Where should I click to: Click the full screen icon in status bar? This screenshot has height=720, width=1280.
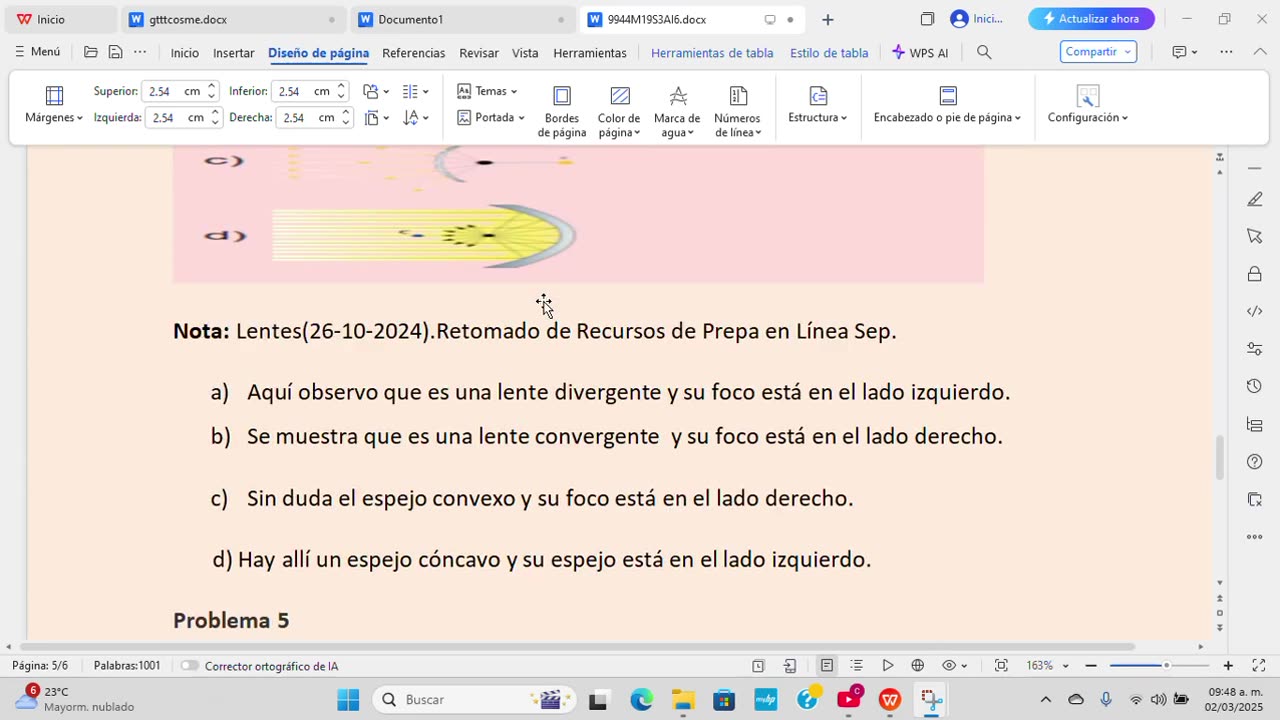[x=1259, y=666]
